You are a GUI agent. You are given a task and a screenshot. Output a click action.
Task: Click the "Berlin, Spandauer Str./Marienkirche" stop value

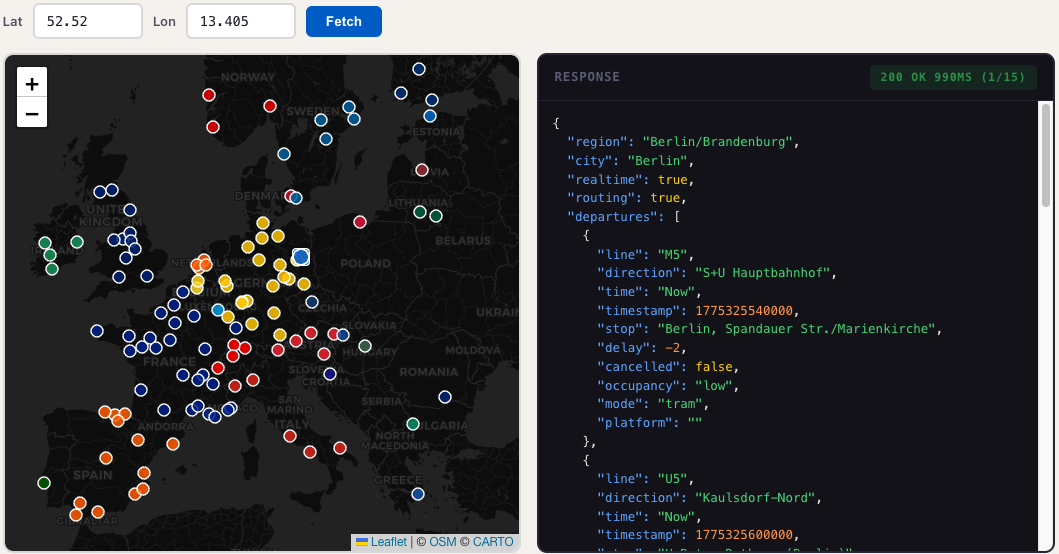click(x=796, y=329)
